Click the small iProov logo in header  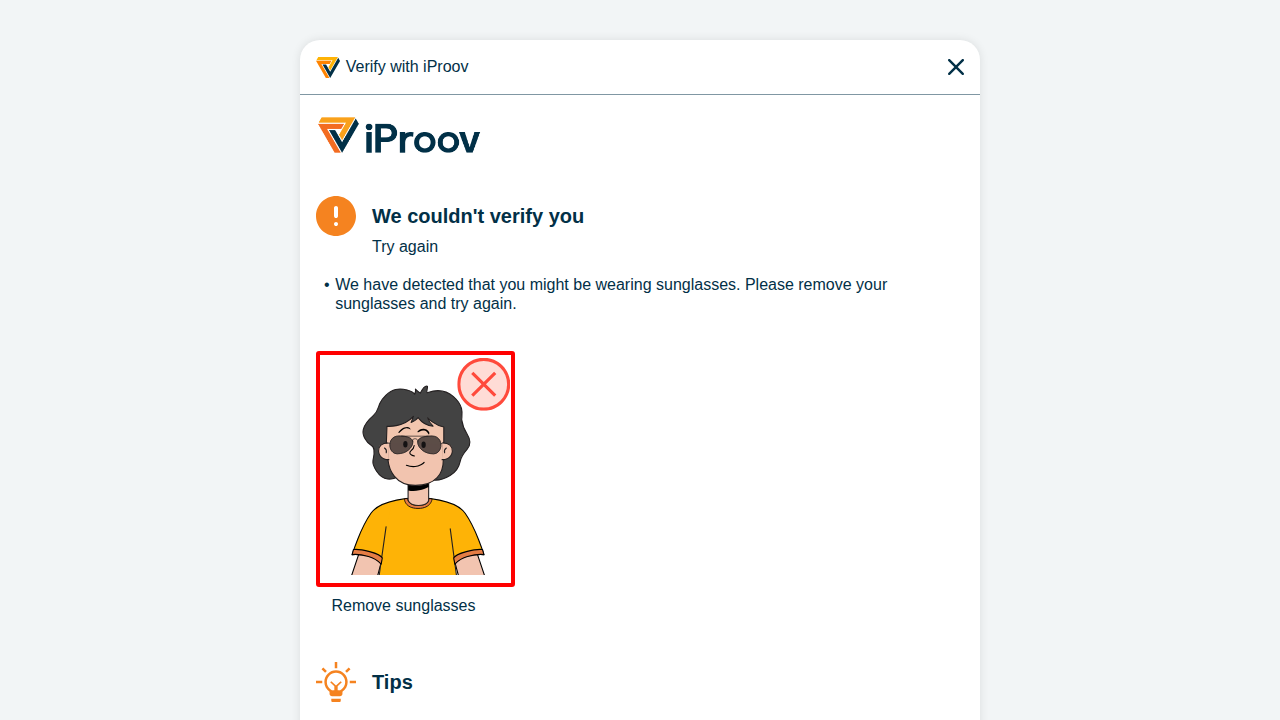coord(328,67)
